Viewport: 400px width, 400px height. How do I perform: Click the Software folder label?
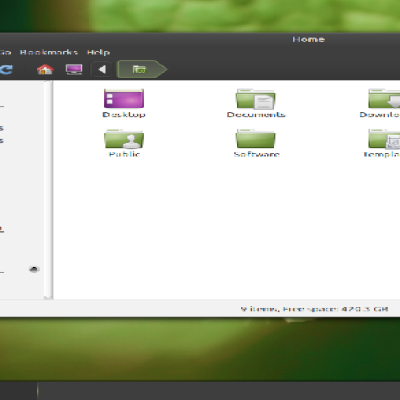[256, 154]
